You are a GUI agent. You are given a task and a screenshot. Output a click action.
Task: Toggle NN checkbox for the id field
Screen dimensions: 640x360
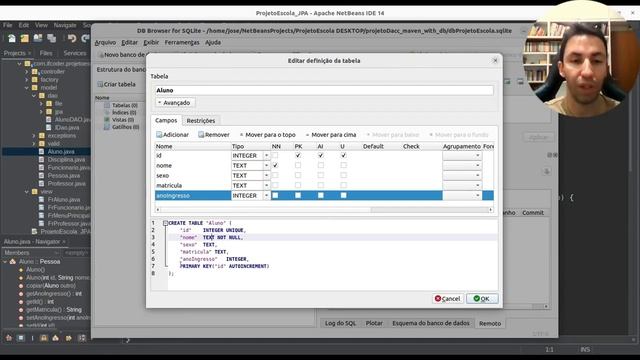[275, 156]
